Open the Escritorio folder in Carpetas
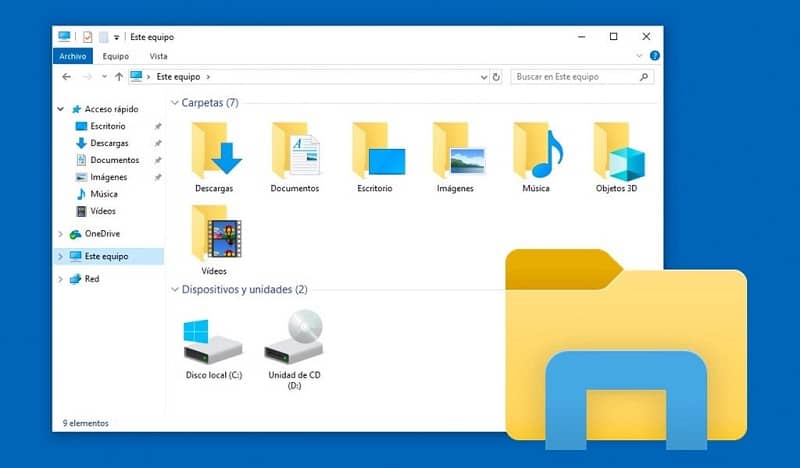This screenshot has width=800, height=468. (x=377, y=151)
